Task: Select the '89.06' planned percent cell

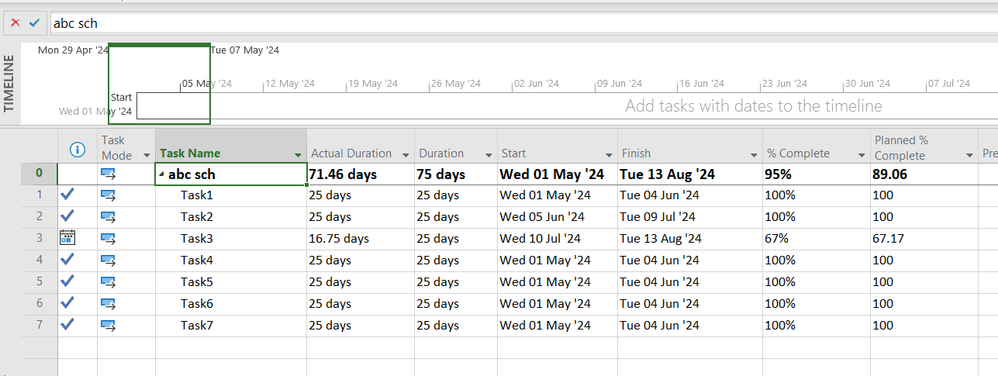Action: (x=924, y=174)
